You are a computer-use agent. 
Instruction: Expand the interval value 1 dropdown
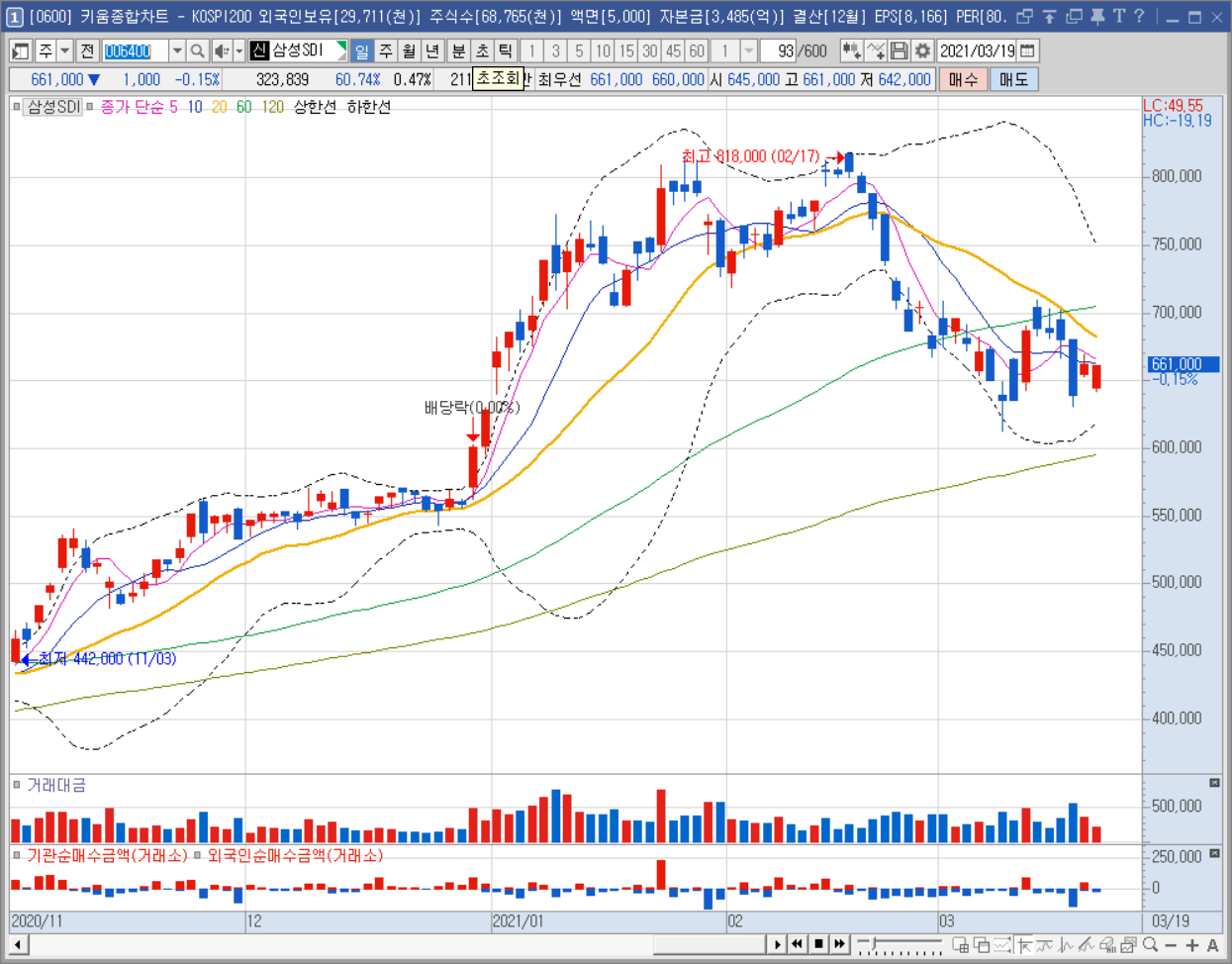coord(749,50)
